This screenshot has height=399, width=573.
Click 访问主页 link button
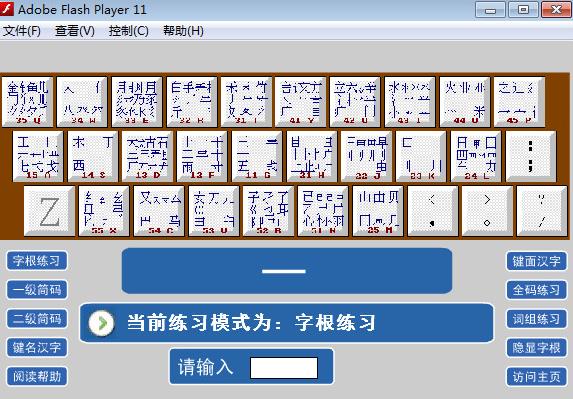point(536,377)
